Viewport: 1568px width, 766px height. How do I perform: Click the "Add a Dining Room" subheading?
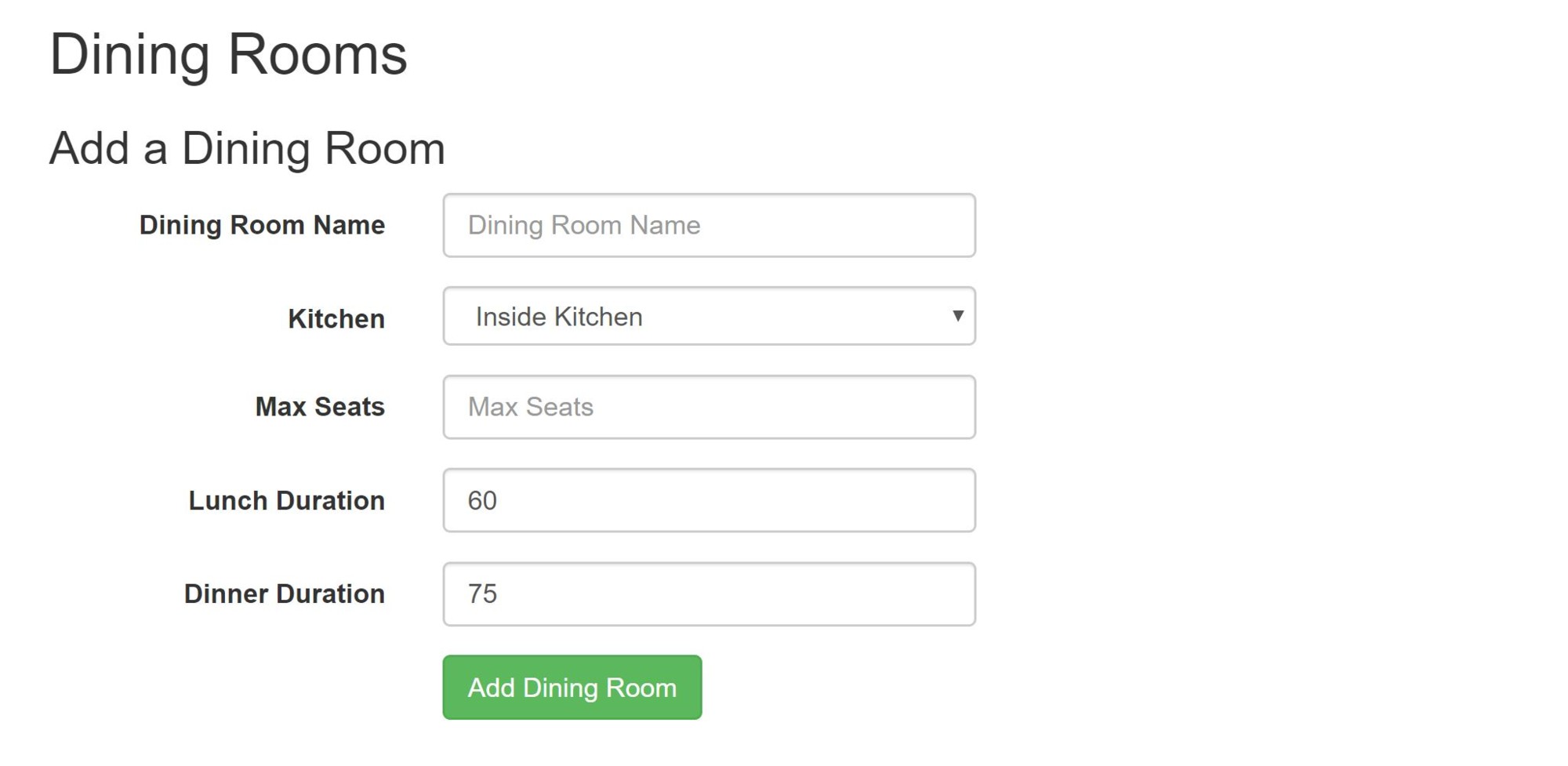247,148
